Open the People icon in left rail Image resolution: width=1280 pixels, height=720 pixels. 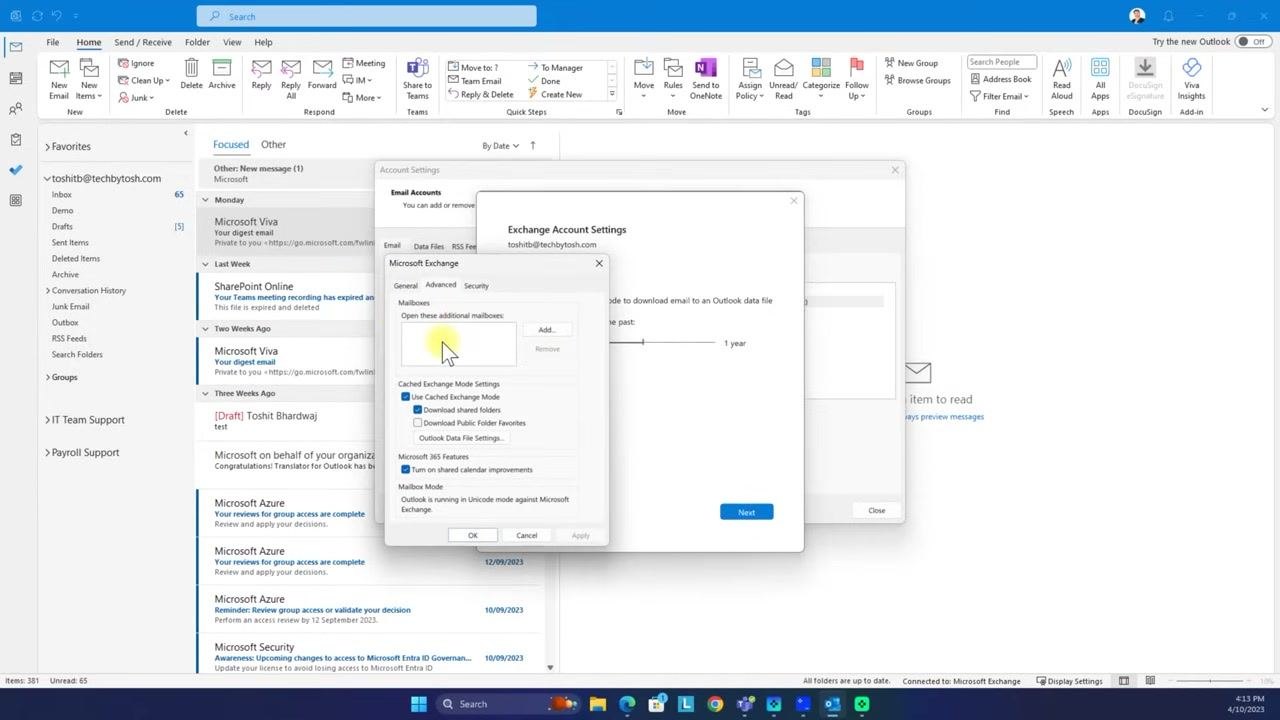(x=15, y=109)
